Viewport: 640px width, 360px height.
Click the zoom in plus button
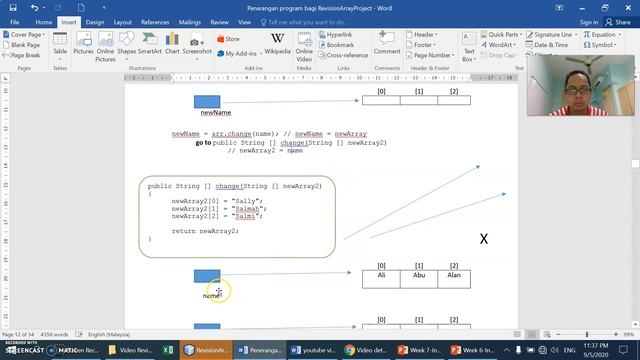pyautogui.click(x=616, y=335)
